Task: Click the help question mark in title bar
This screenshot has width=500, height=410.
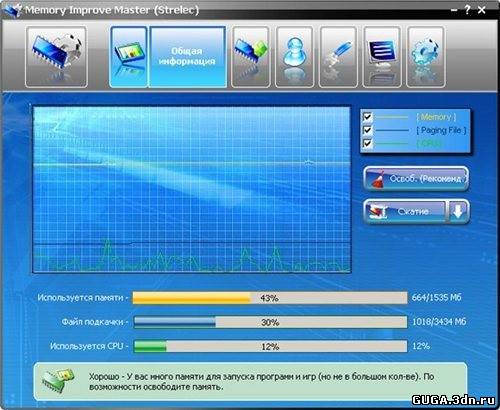Action: point(468,10)
